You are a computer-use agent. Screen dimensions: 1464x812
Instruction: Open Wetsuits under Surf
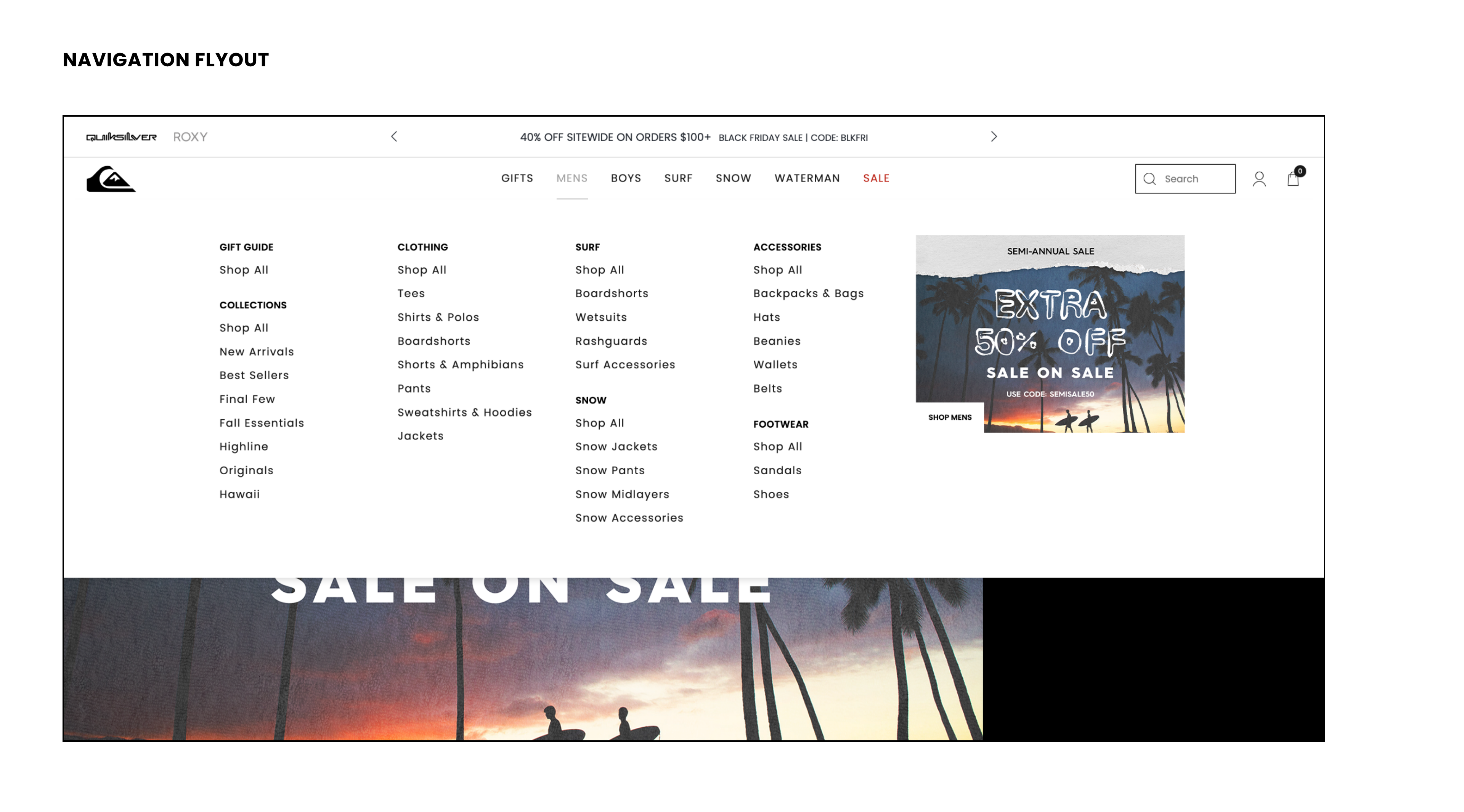(601, 318)
